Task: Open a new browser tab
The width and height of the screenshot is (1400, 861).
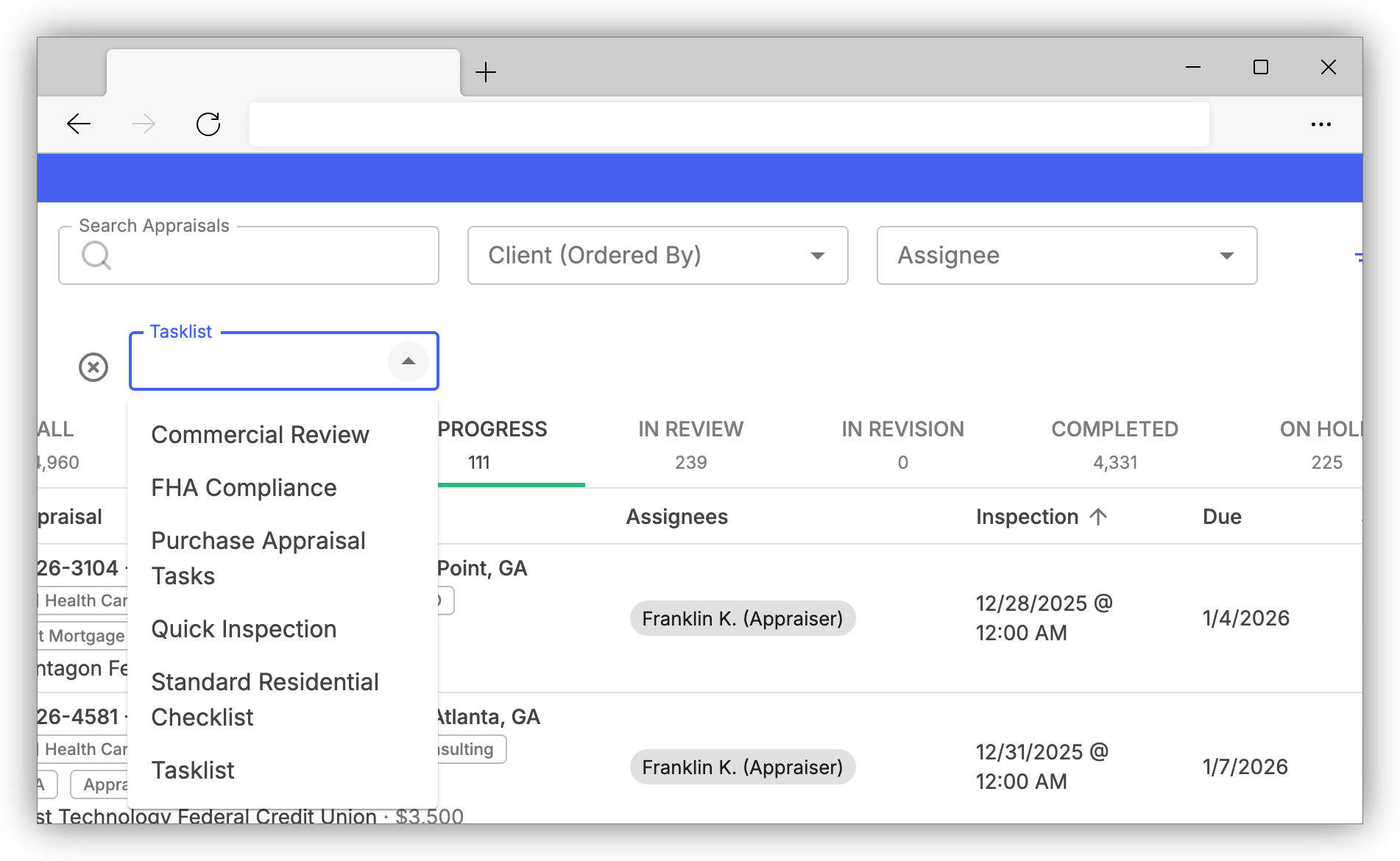Action: point(486,72)
